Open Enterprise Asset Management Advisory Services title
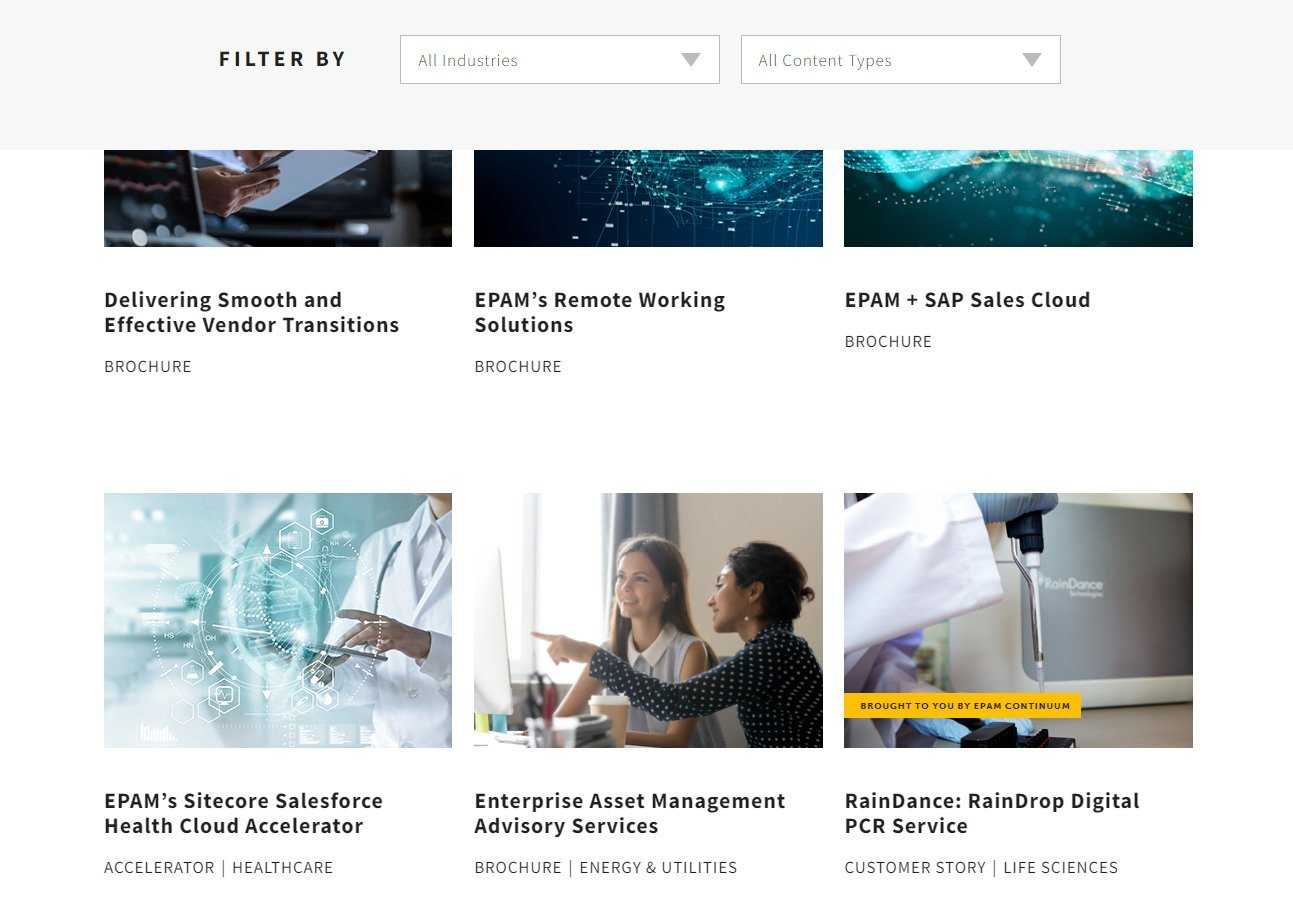1293x897 pixels. (630, 813)
